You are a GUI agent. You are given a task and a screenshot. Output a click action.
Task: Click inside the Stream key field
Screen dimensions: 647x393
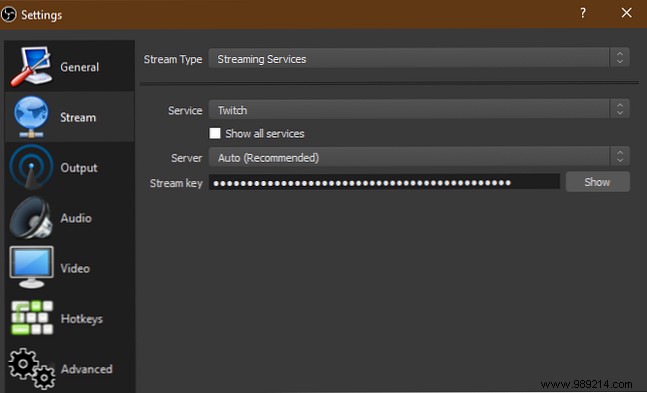(384, 182)
